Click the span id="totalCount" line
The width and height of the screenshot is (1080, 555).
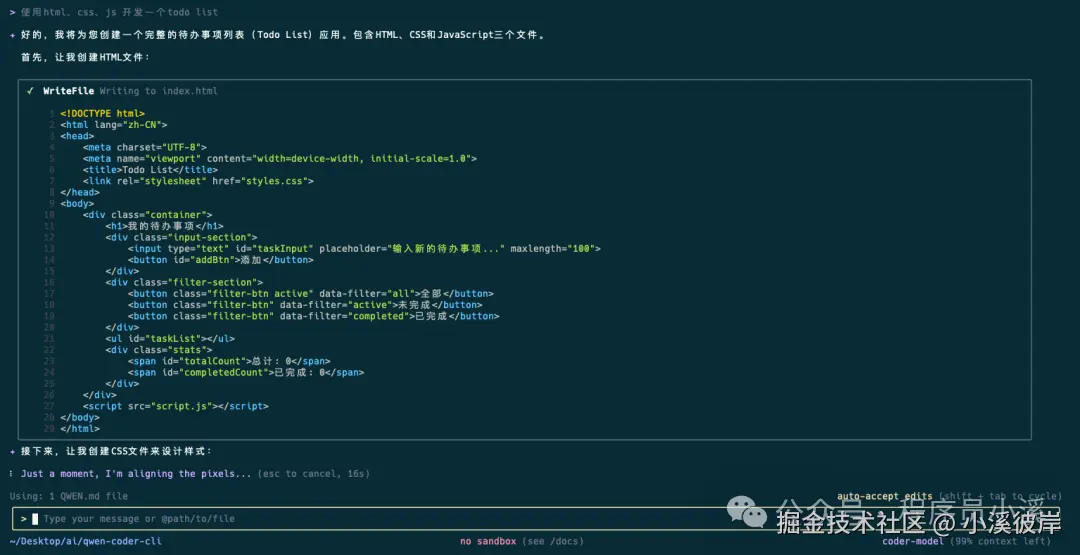coord(229,361)
